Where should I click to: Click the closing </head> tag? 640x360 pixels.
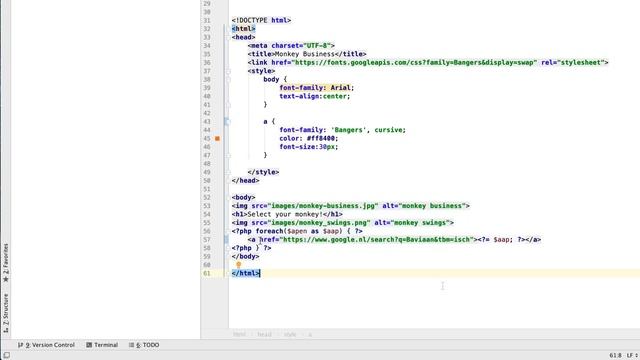245,181
